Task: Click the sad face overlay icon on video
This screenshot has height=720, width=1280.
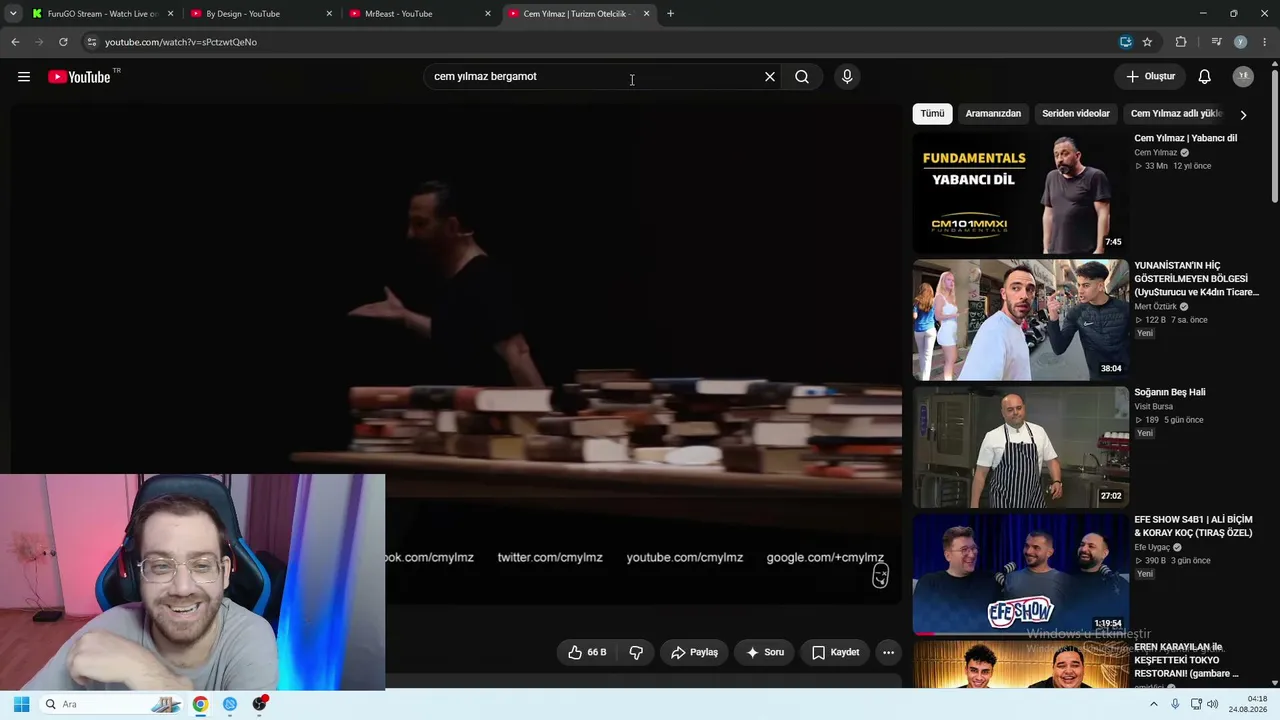Action: click(x=880, y=576)
